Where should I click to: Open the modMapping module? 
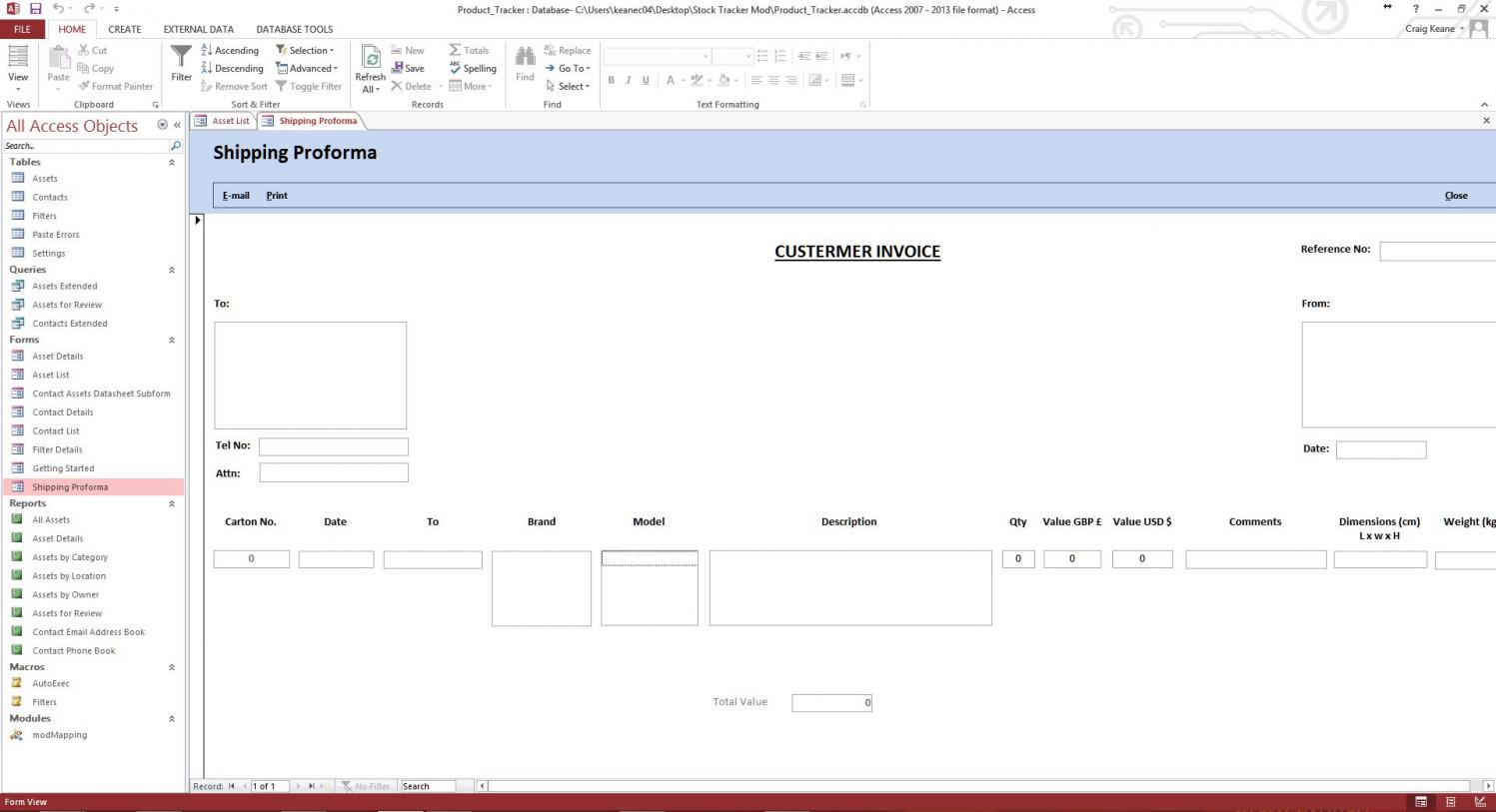60,735
